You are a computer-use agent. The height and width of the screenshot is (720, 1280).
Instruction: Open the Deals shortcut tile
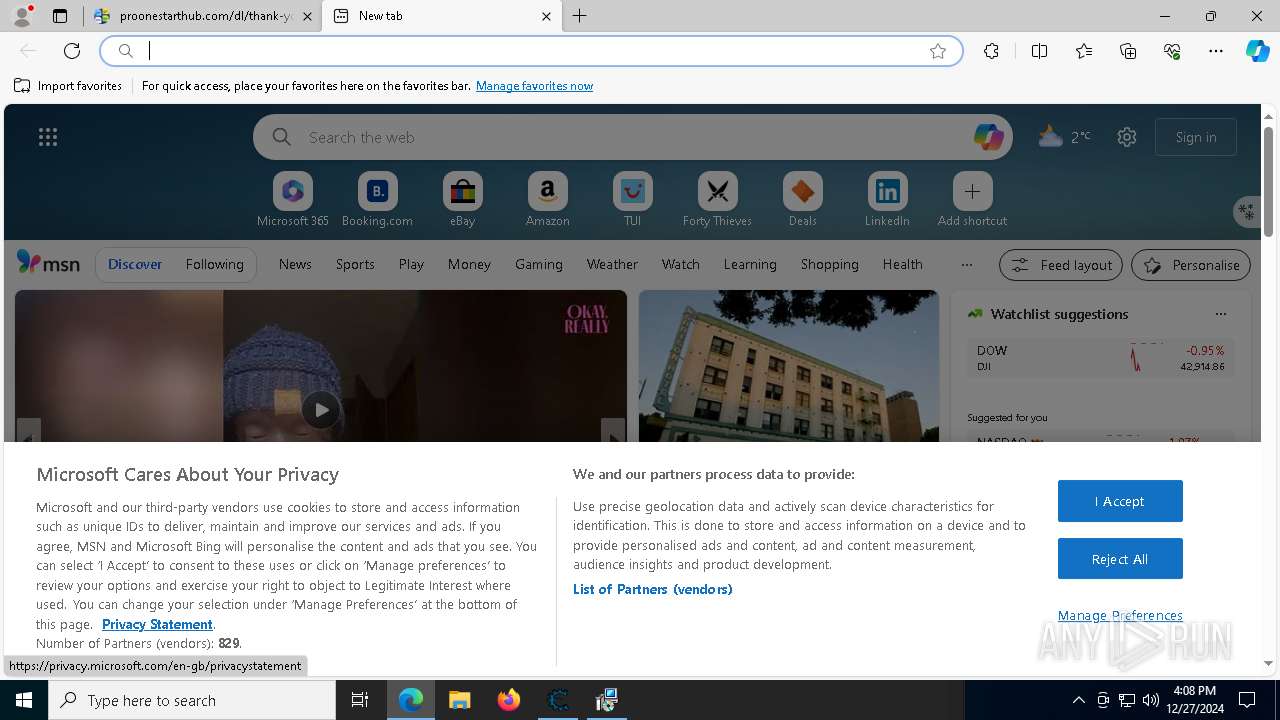802,199
